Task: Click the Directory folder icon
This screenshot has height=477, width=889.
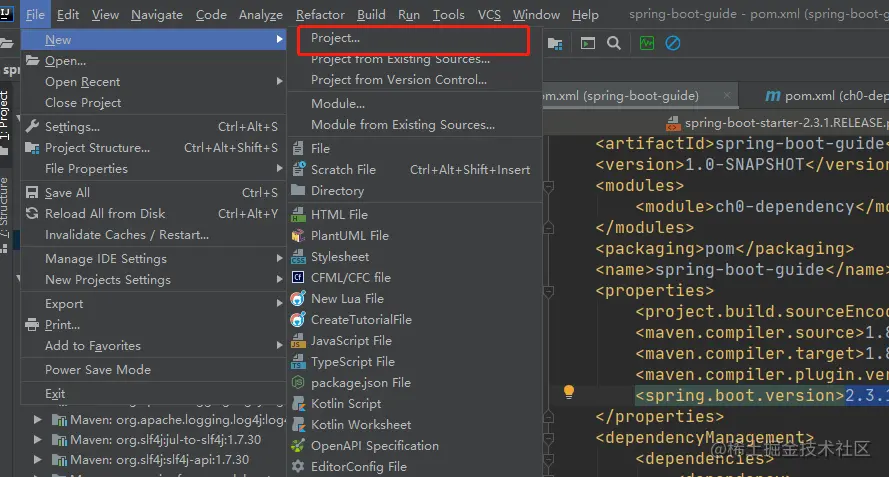Action: 298,191
